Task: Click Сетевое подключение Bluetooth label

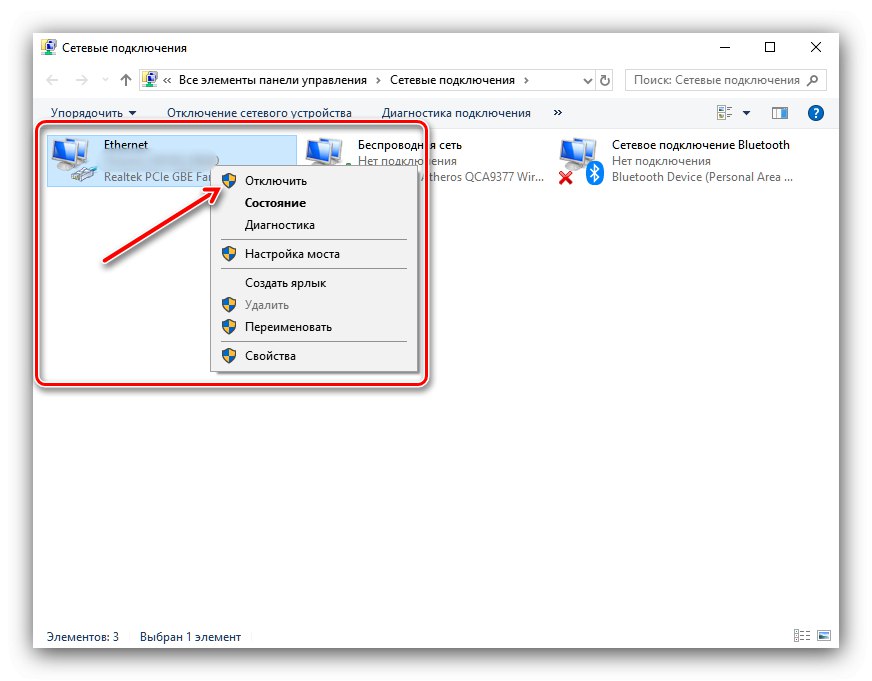Action: pyautogui.click(x=701, y=145)
